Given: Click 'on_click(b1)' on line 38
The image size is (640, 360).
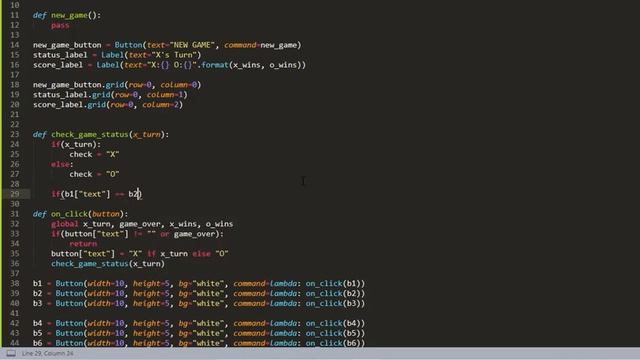Looking at the screenshot, I should [333, 283].
